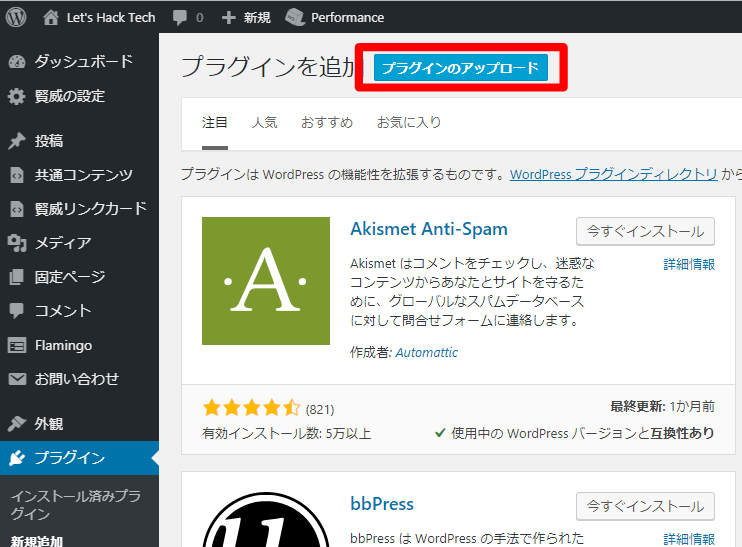Image resolution: width=742 pixels, height=547 pixels.
Task: Click the 外観 brush icon
Action: click(x=17, y=423)
